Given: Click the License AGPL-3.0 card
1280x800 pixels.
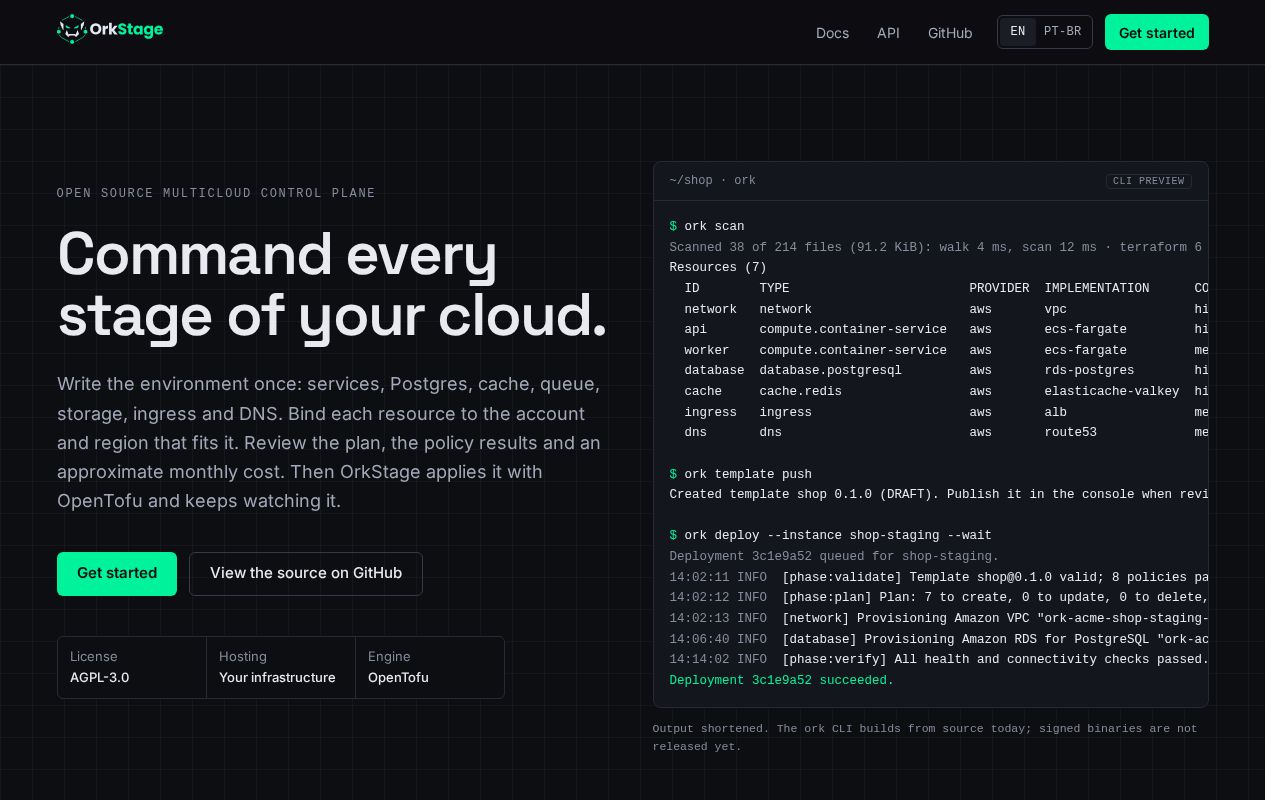Looking at the screenshot, I should pyautogui.click(x=132, y=667).
